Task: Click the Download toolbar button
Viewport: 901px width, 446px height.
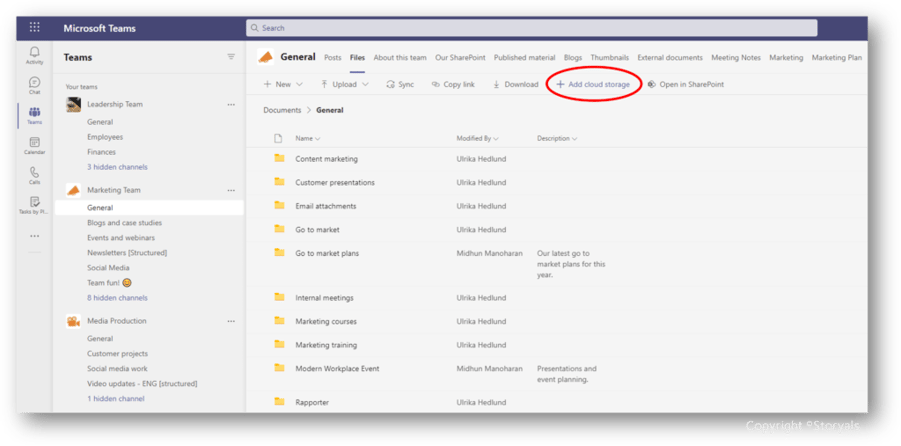Action: tap(515, 84)
